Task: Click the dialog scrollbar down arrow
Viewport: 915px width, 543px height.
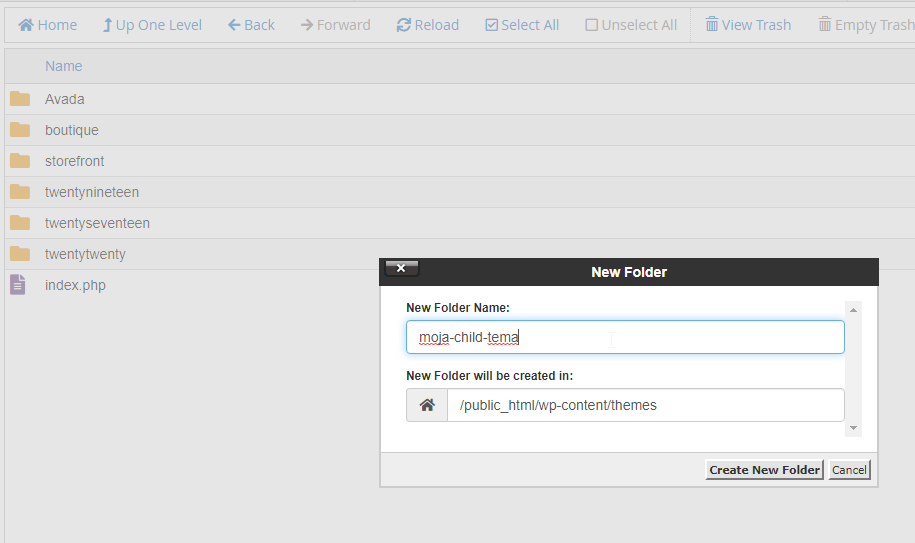Action: 853,428
